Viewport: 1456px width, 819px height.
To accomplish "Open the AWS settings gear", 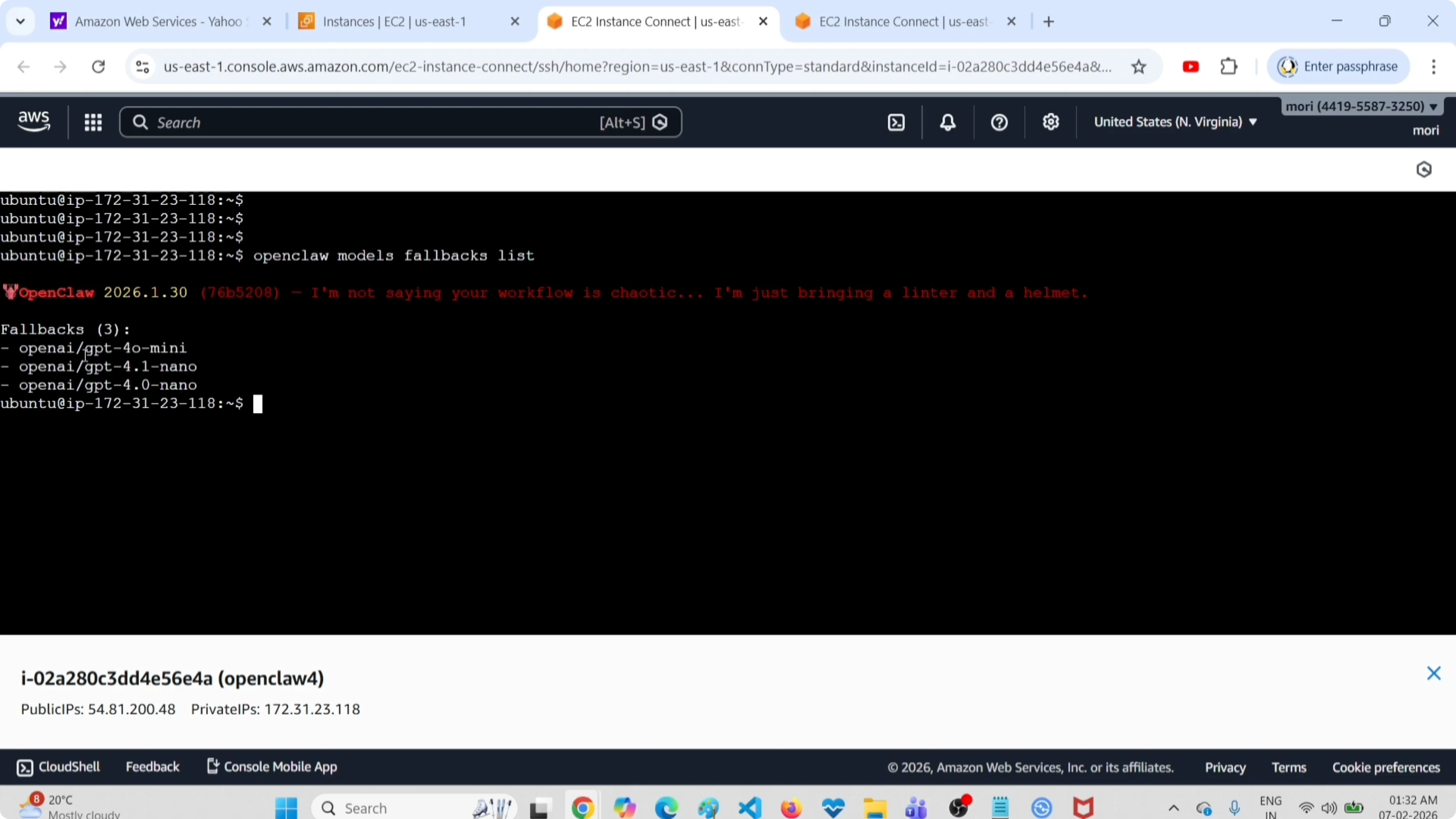I will point(1050,122).
